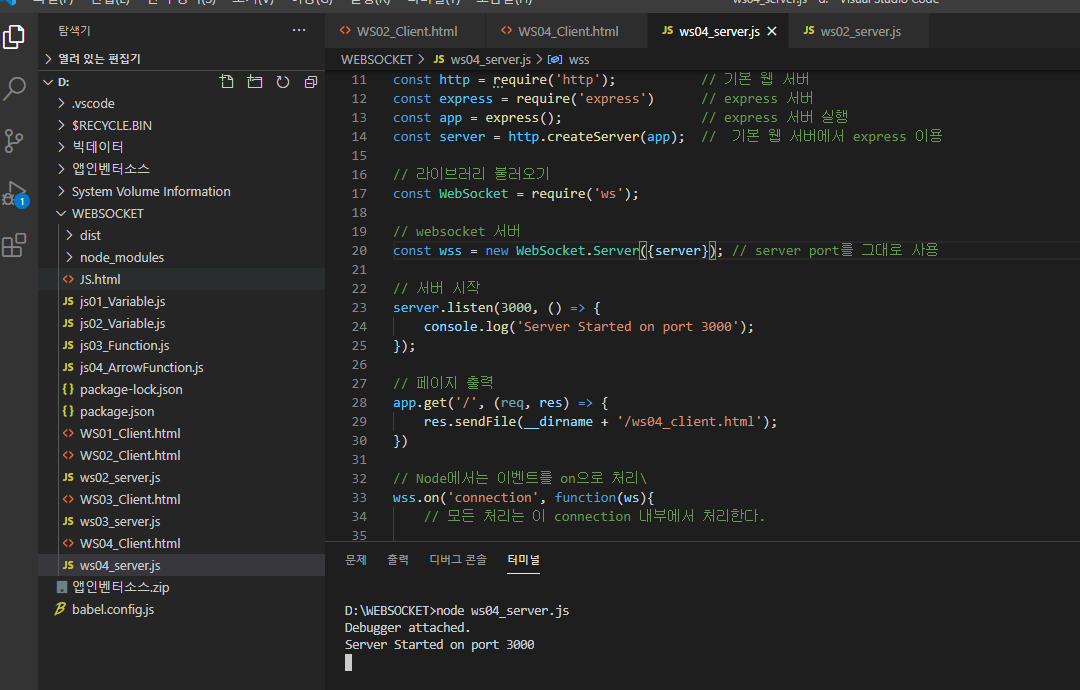The image size is (1080, 690).
Task: Open js02_Variable.js in the explorer
Action: coord(181,324)
